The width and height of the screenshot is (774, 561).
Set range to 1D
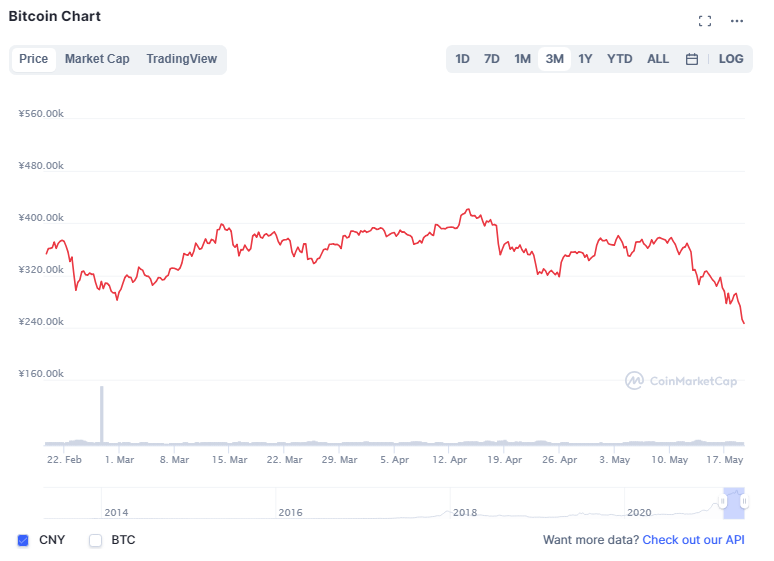[x=462, y=59]
